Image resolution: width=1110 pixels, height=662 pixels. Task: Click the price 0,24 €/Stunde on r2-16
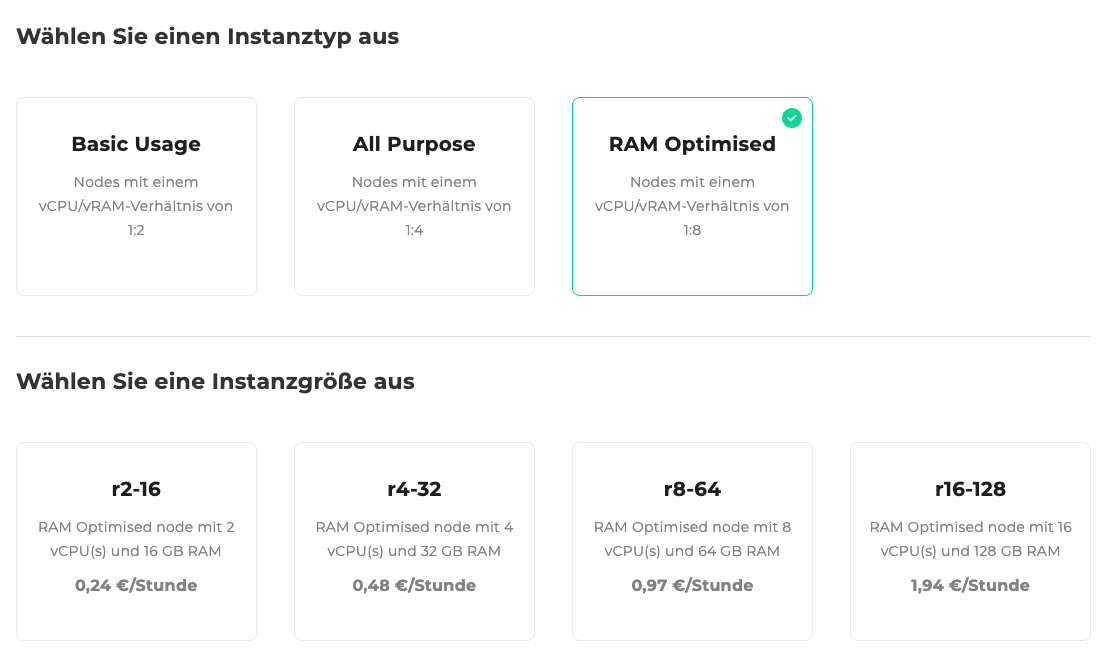click(136, 585)
